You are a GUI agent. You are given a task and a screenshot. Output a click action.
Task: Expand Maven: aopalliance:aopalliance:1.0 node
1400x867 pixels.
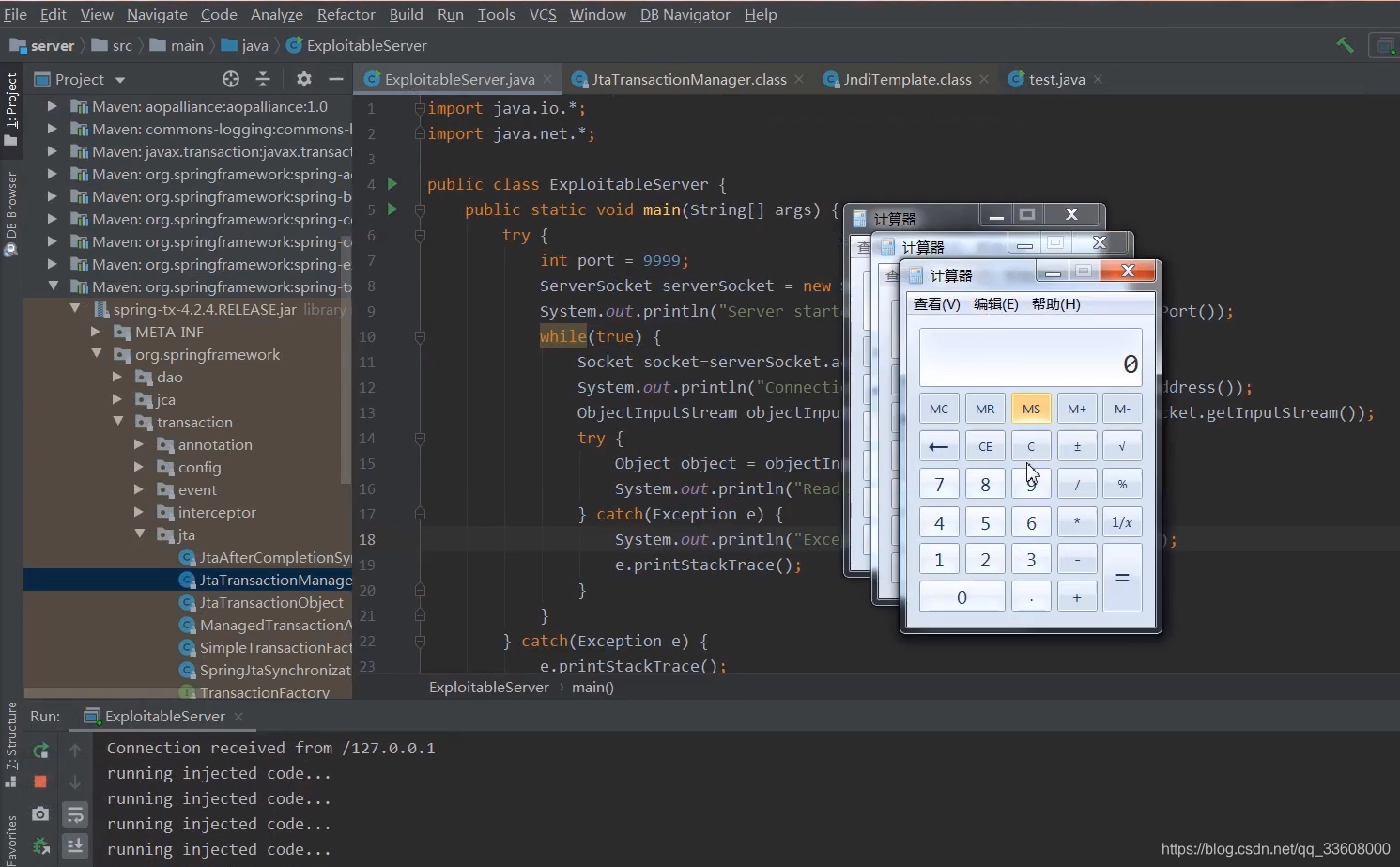(x=53, y=106)
